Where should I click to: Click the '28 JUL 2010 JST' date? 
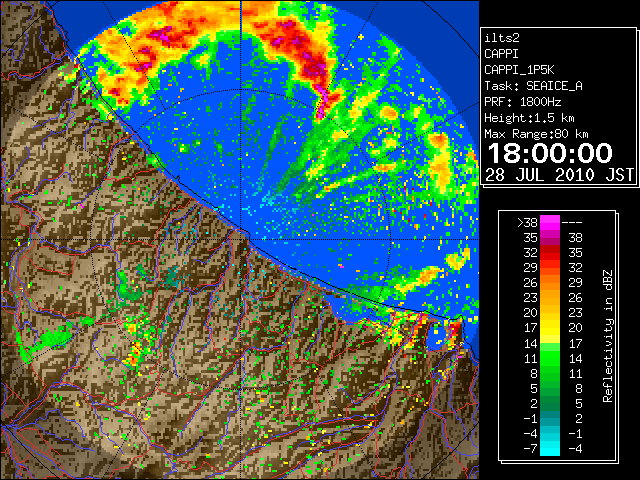pyautogui.click(x=559, y=175)
